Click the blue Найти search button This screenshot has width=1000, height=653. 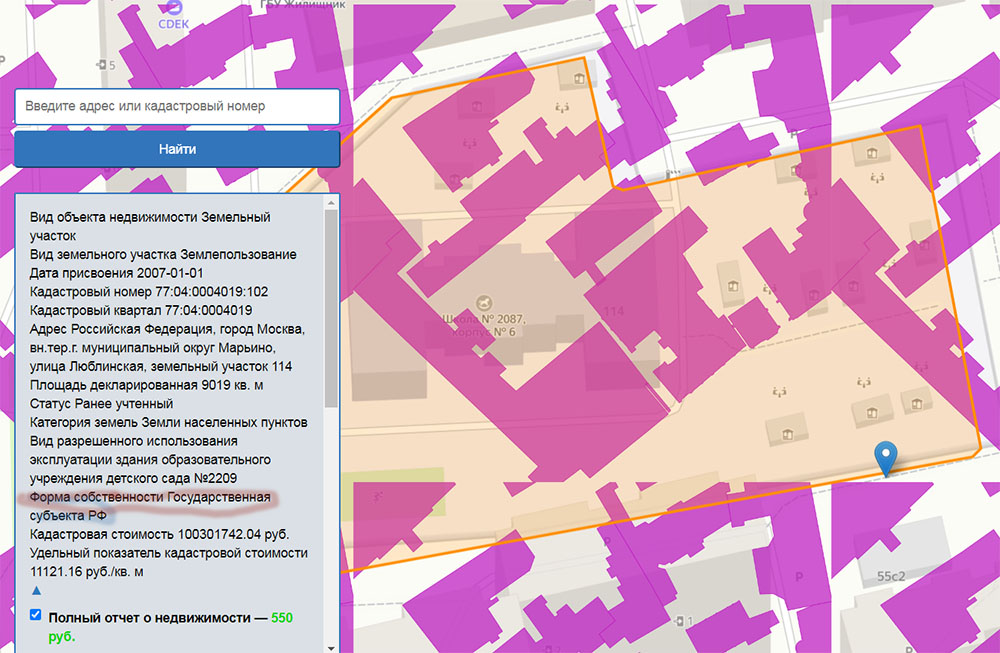(x=177, y=149)
